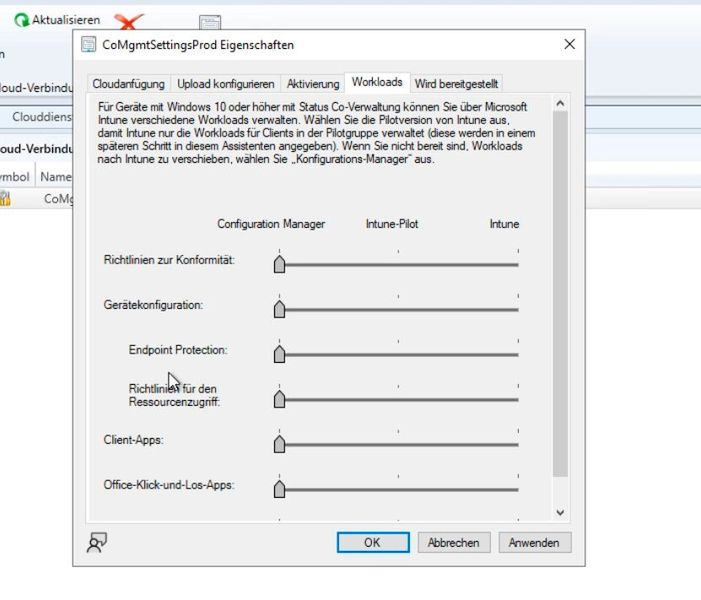Click the Configuration Manager column label
The image size is (701, 600).
pos(271,224)
